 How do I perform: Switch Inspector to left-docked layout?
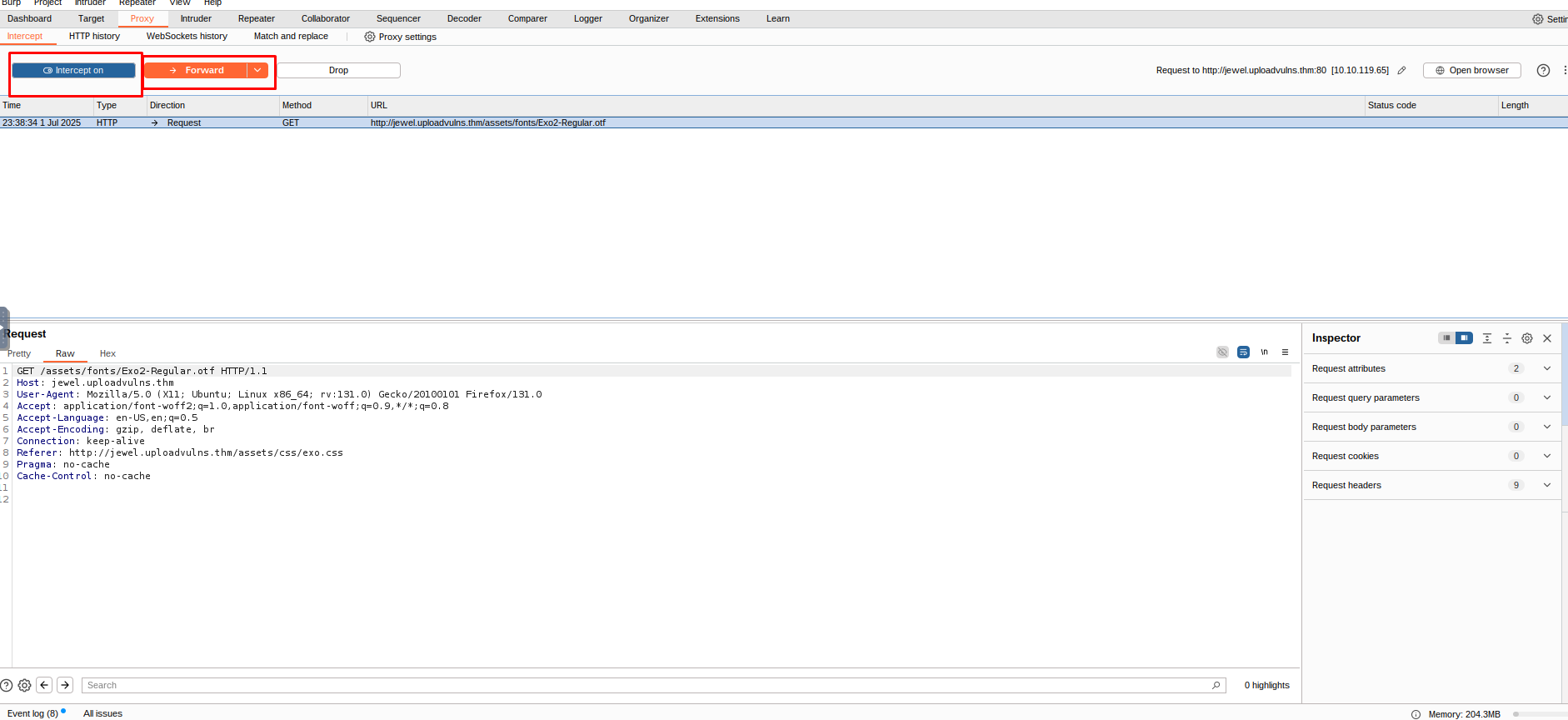tap(1446, 338)
